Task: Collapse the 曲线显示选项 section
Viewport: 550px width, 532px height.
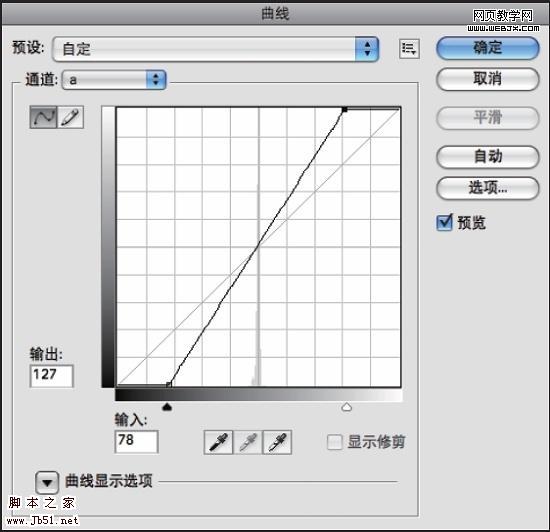Action: [x=47, y=482]
